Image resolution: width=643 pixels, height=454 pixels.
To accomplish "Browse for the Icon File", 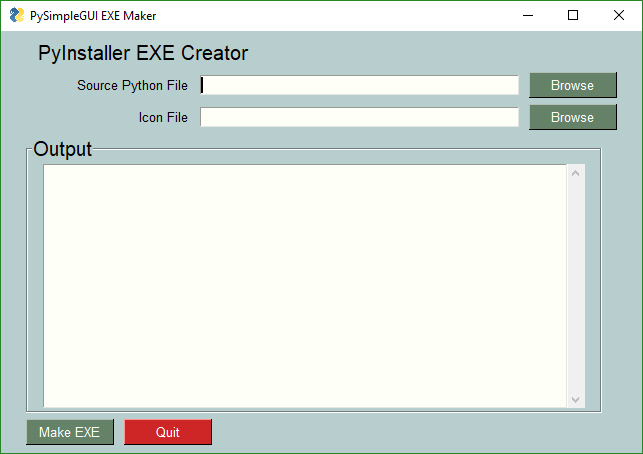I will tap(572, 117).
